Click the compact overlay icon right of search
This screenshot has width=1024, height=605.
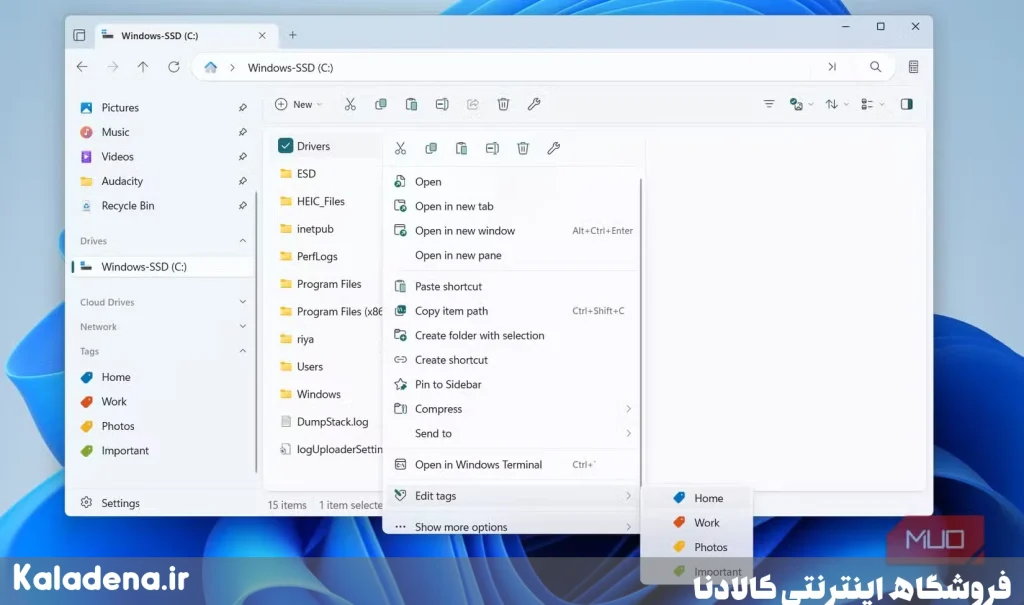point(914,67)
